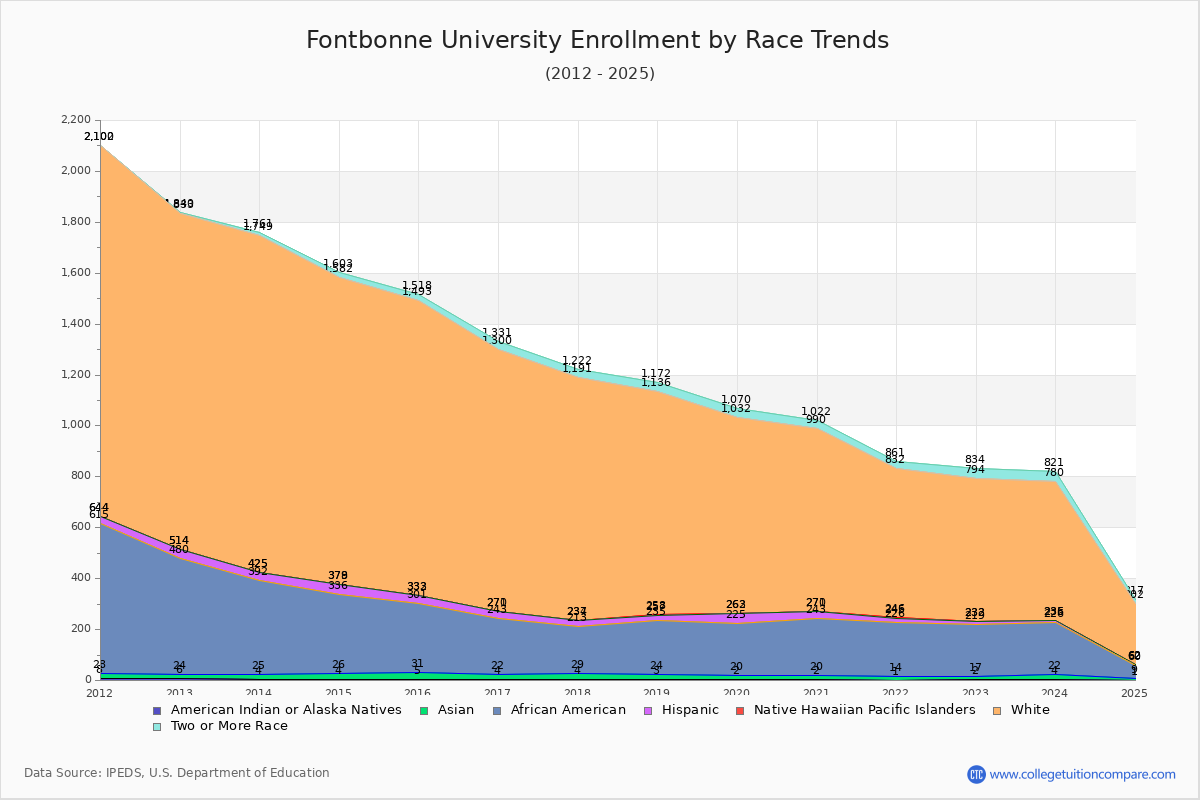Click the 1,331 data label for 2017
The height and width of the screenshot is (800, 1200).
pyautogui.click(x=497, y=333)
